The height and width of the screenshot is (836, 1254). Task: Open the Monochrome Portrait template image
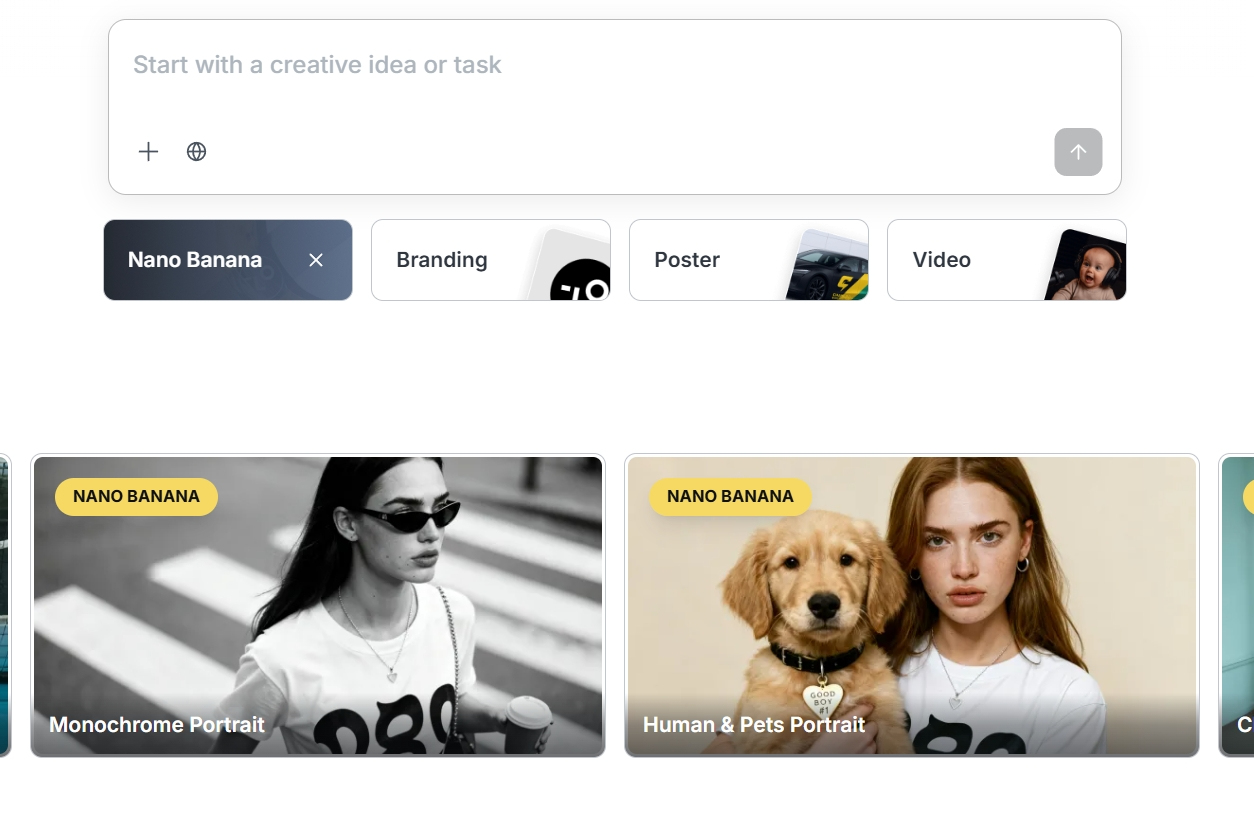pos(318,605)
